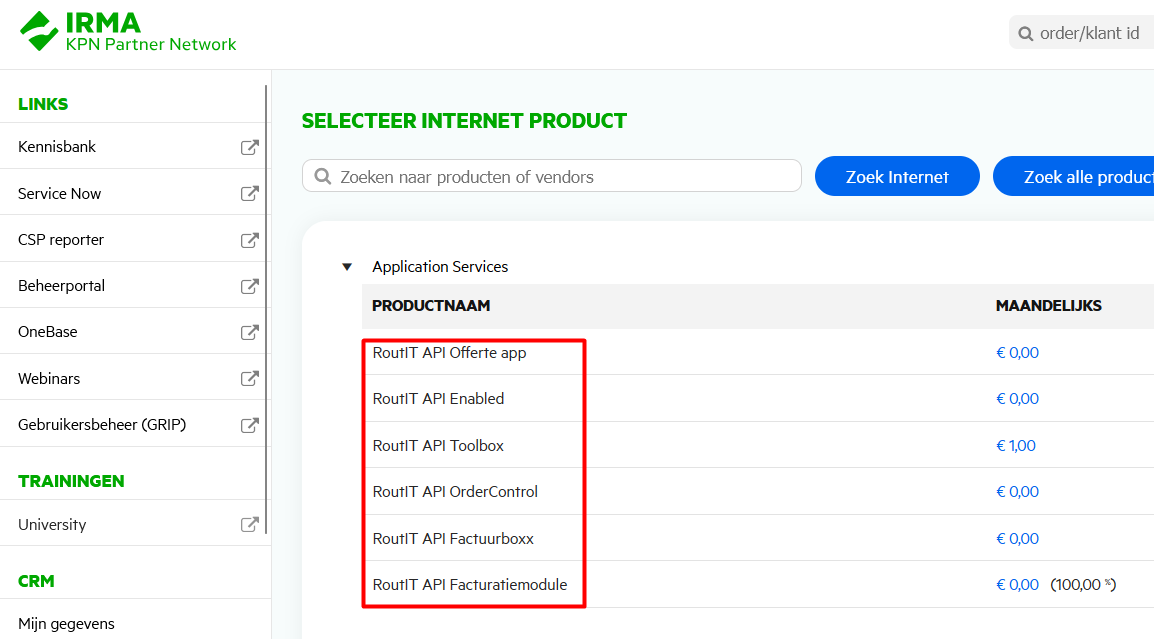Image resolution: width=1154 pixels, height=639 pixels.
Task: Click the magnifier icon in the product search box
Action: (x=323, y=177)
